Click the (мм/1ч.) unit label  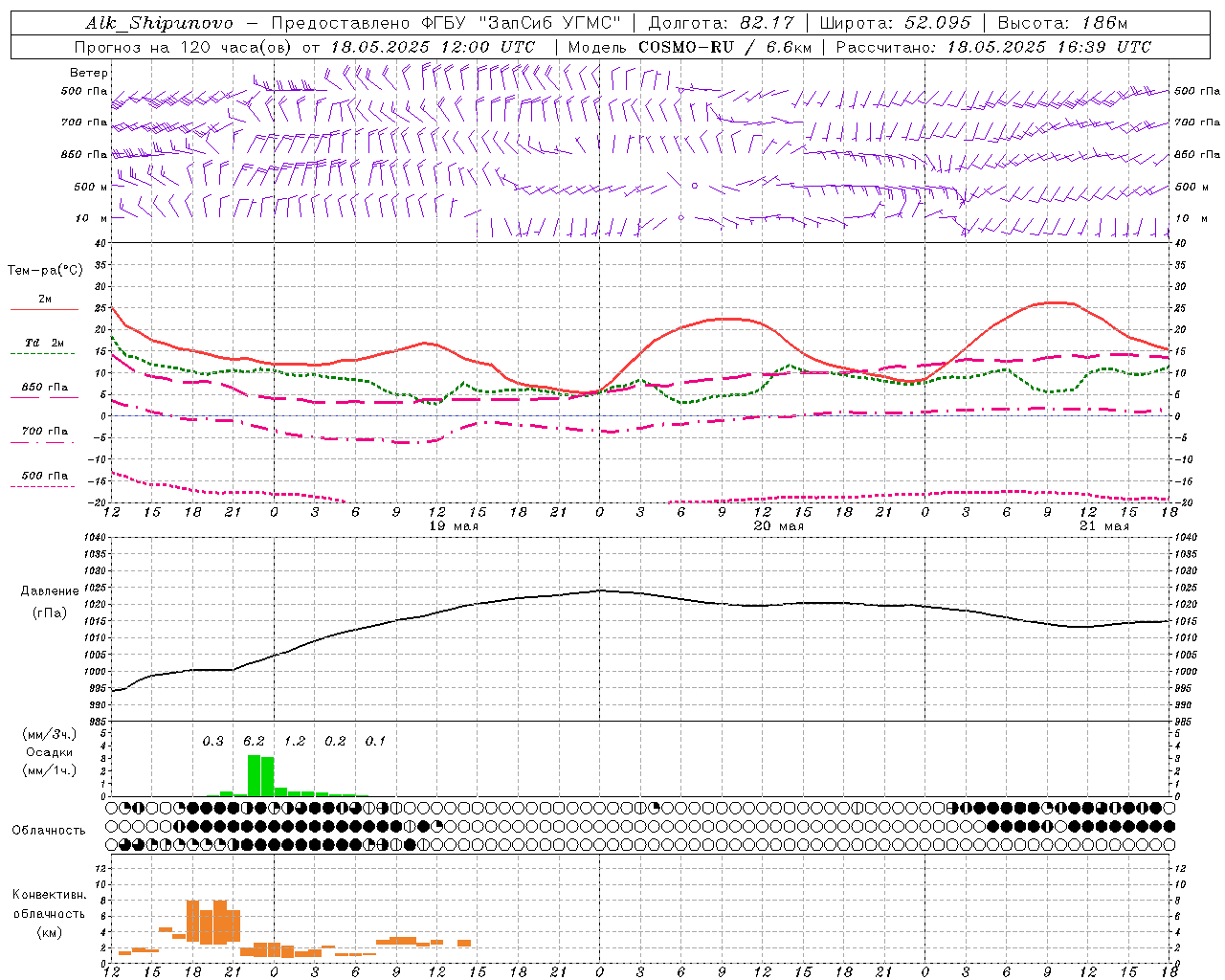coord(50,770)
